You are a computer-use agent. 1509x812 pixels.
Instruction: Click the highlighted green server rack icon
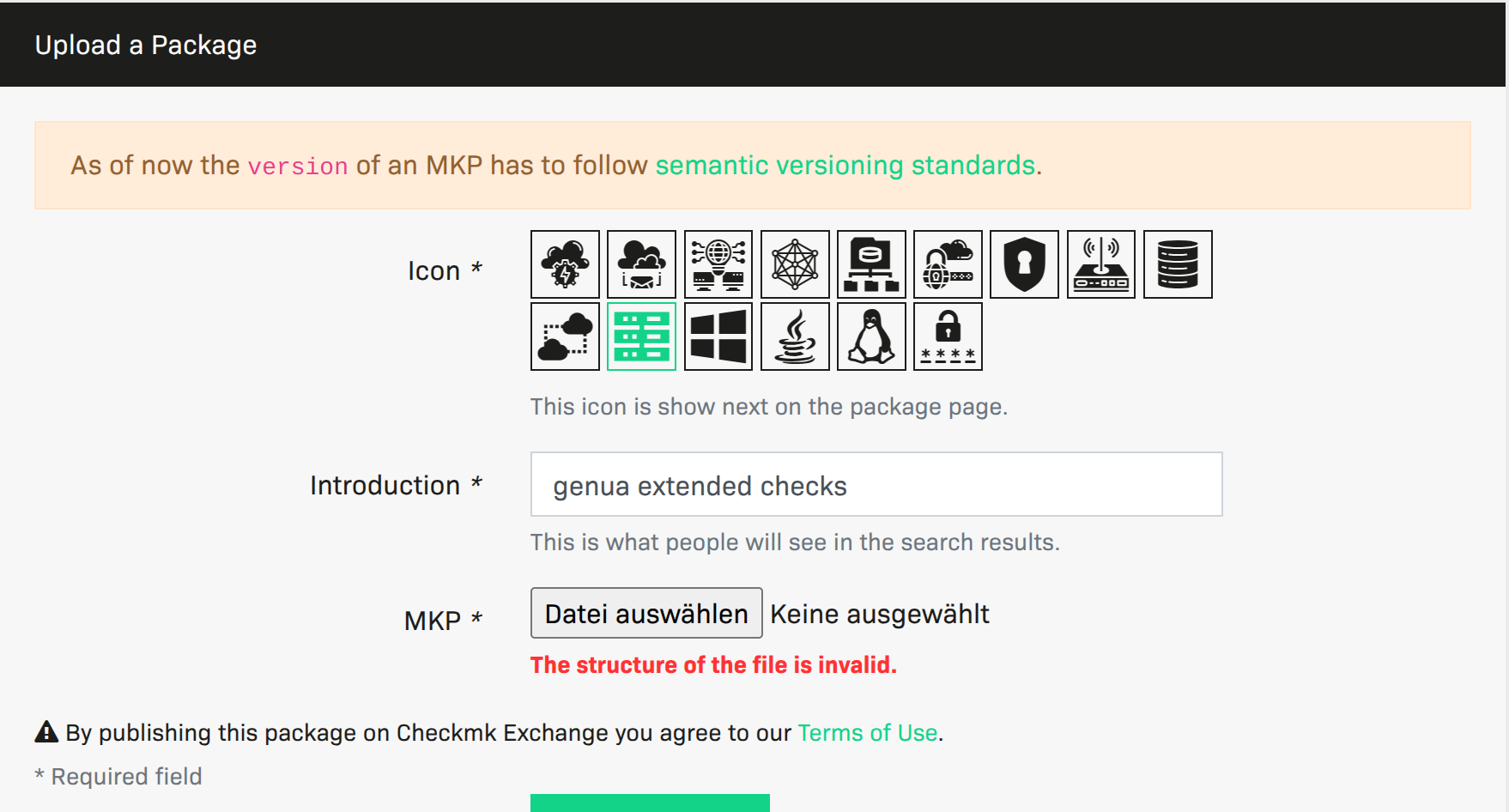(x=641, y=336)
